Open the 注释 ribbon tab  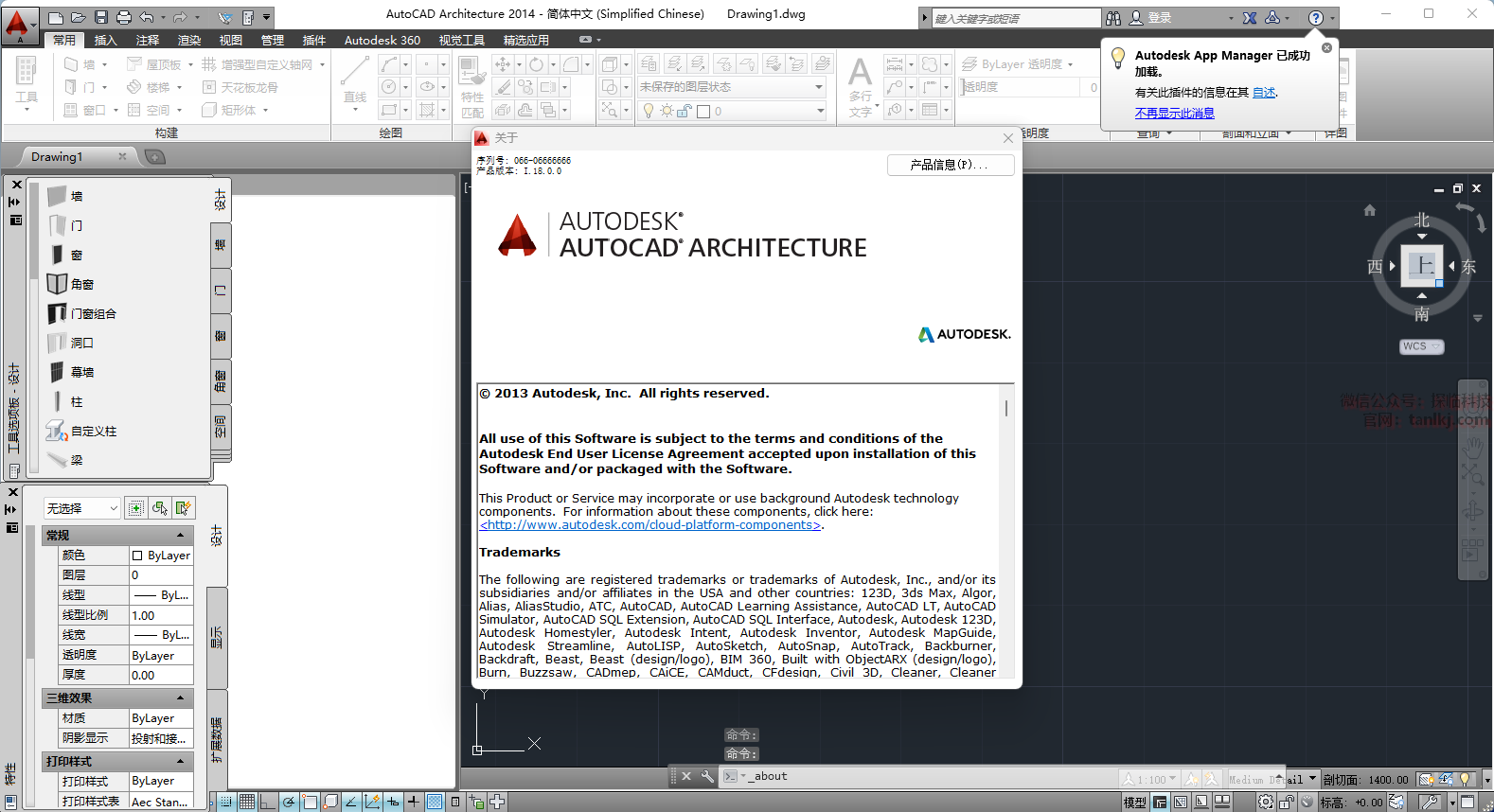coord(148,40)
